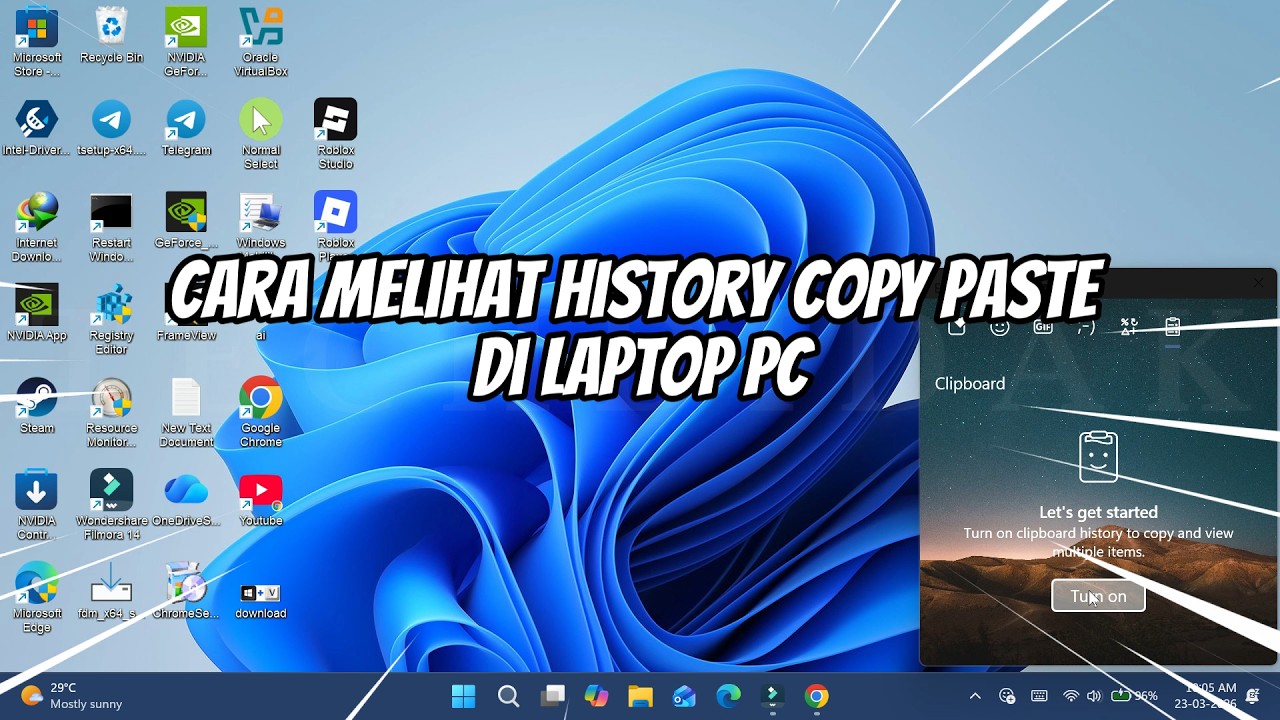Open Outlook from the taskbar

[x=684, y=696]
